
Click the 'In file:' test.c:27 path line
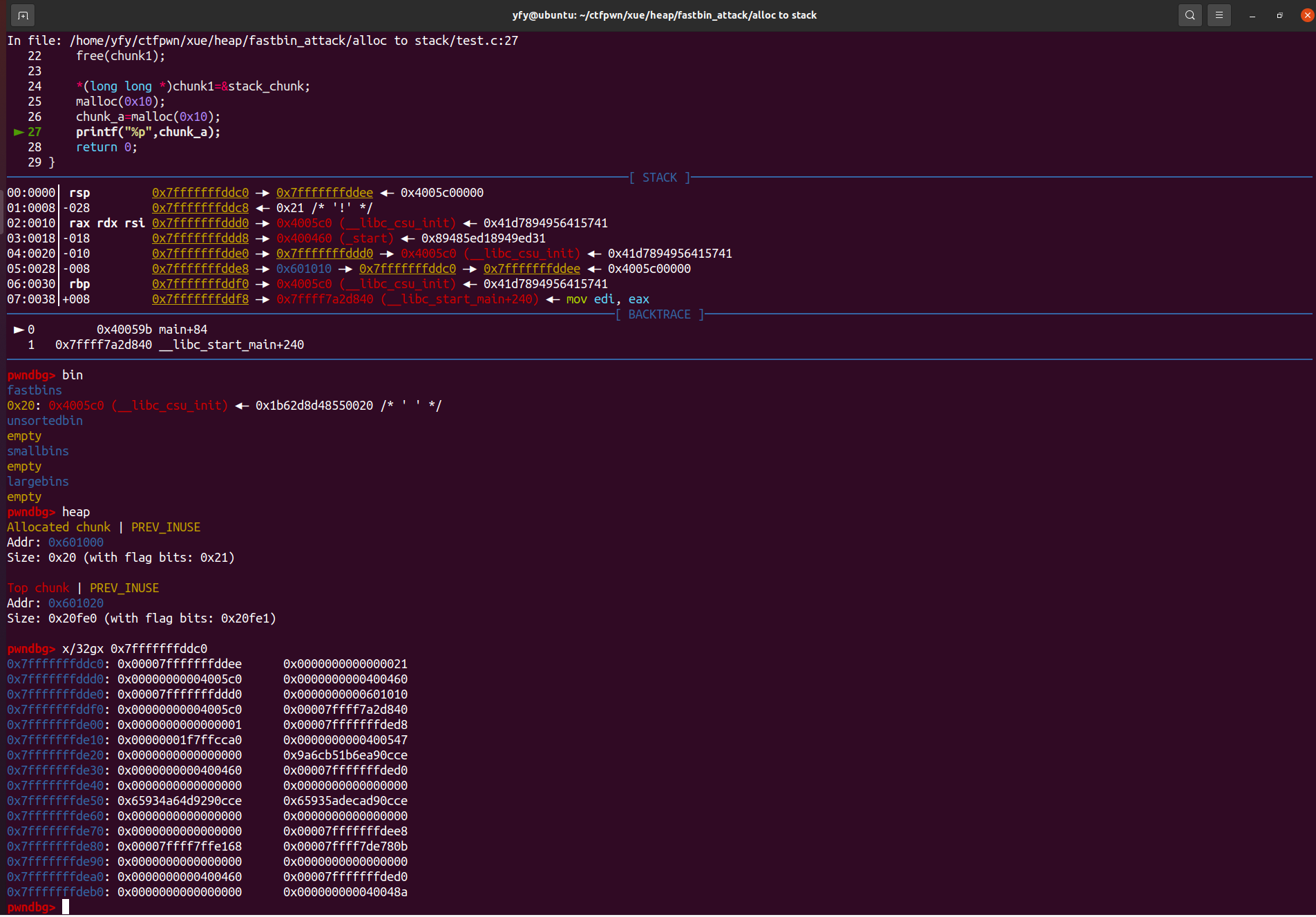click(263, 41)
